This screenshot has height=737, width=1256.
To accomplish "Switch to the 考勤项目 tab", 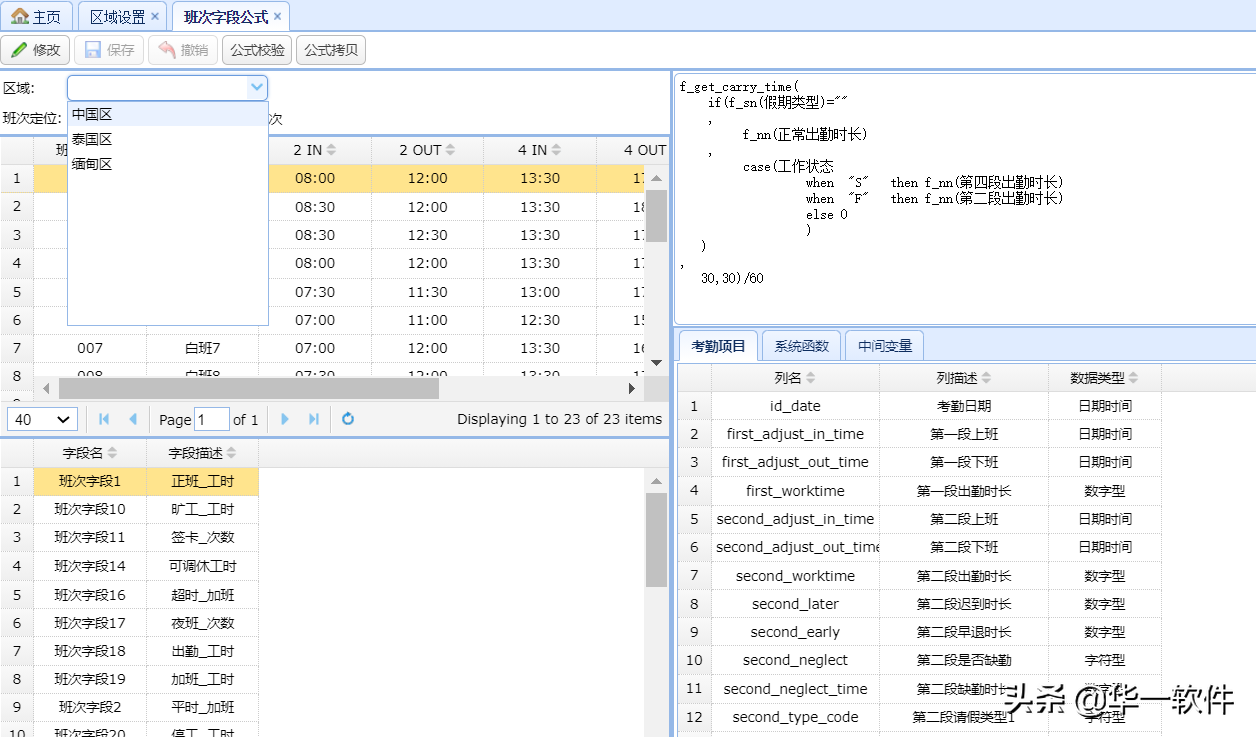I will coord(718,346).
